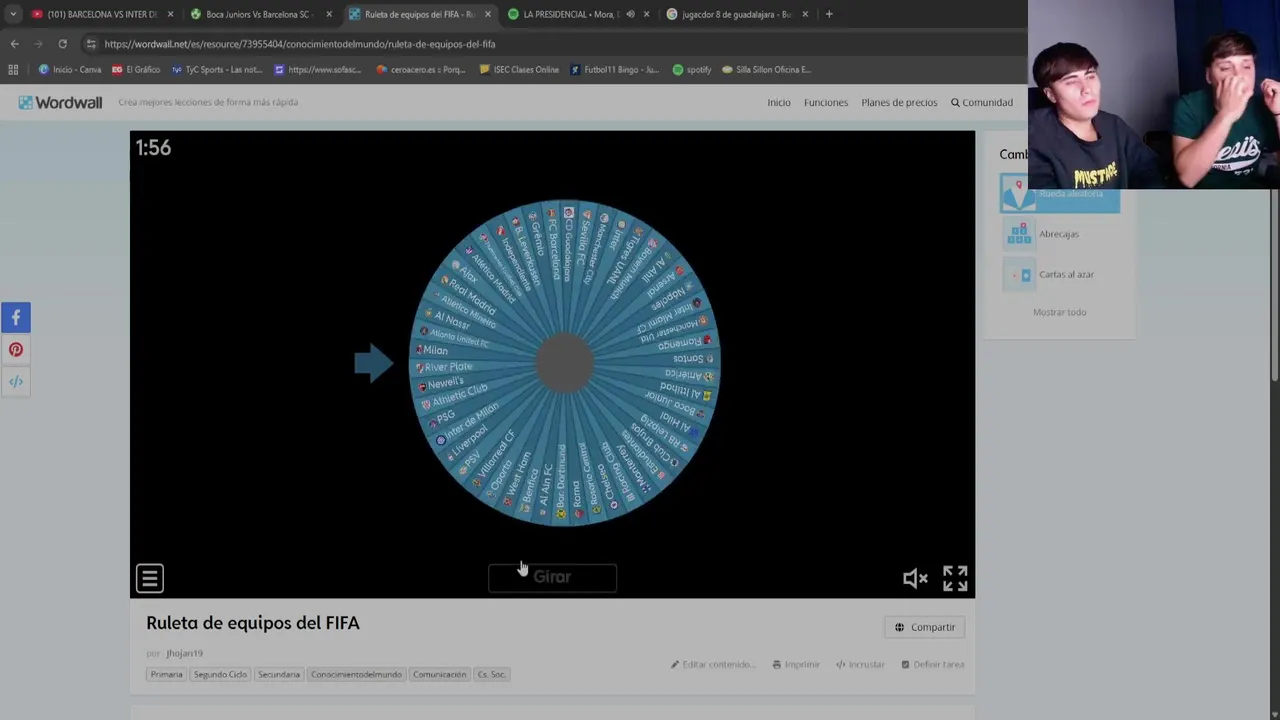Open the Funciones navigation link

click(826, 102)
